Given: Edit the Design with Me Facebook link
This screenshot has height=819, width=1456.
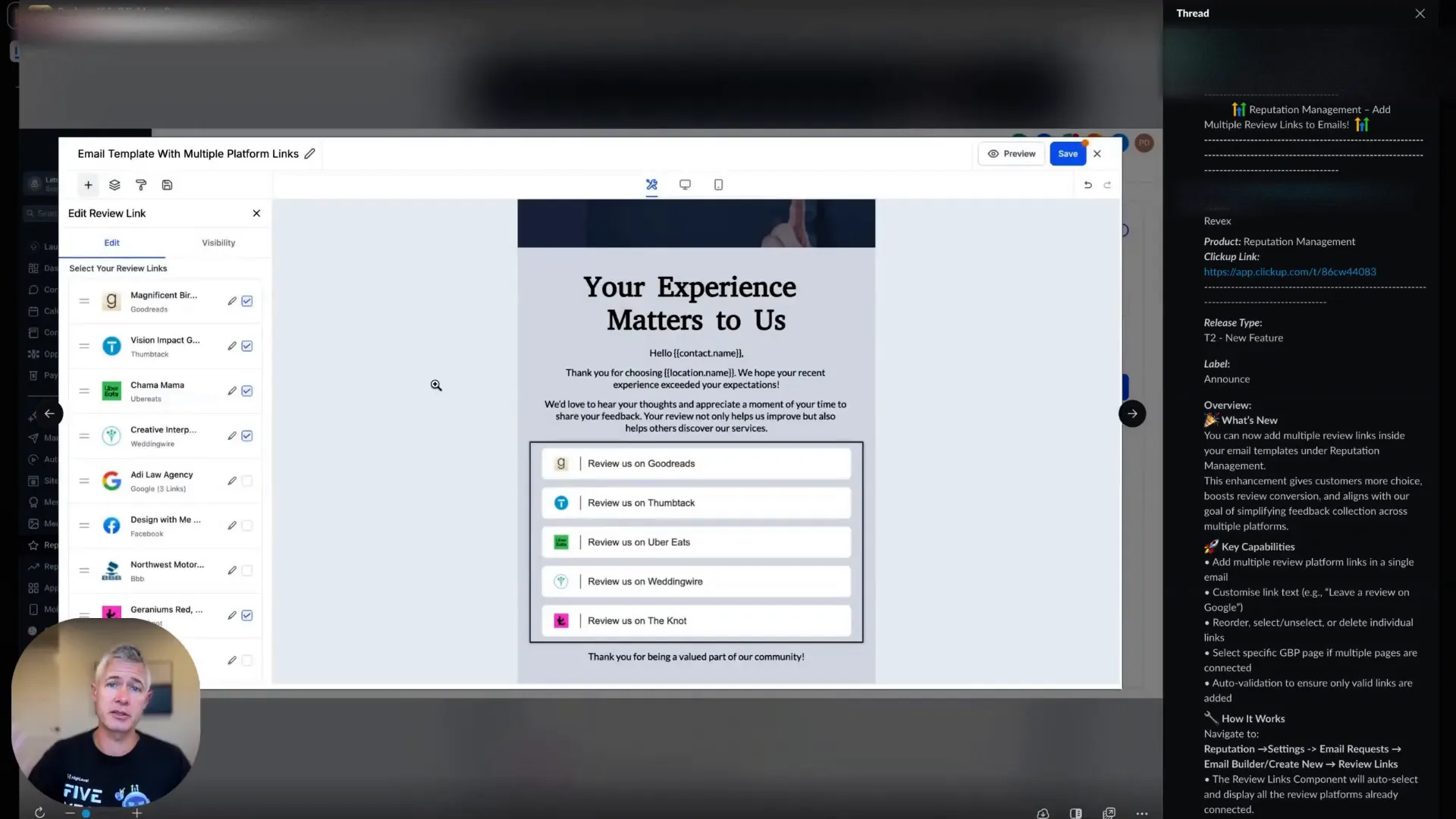Looking at the screenshot, I should click(x=232, y=526).
